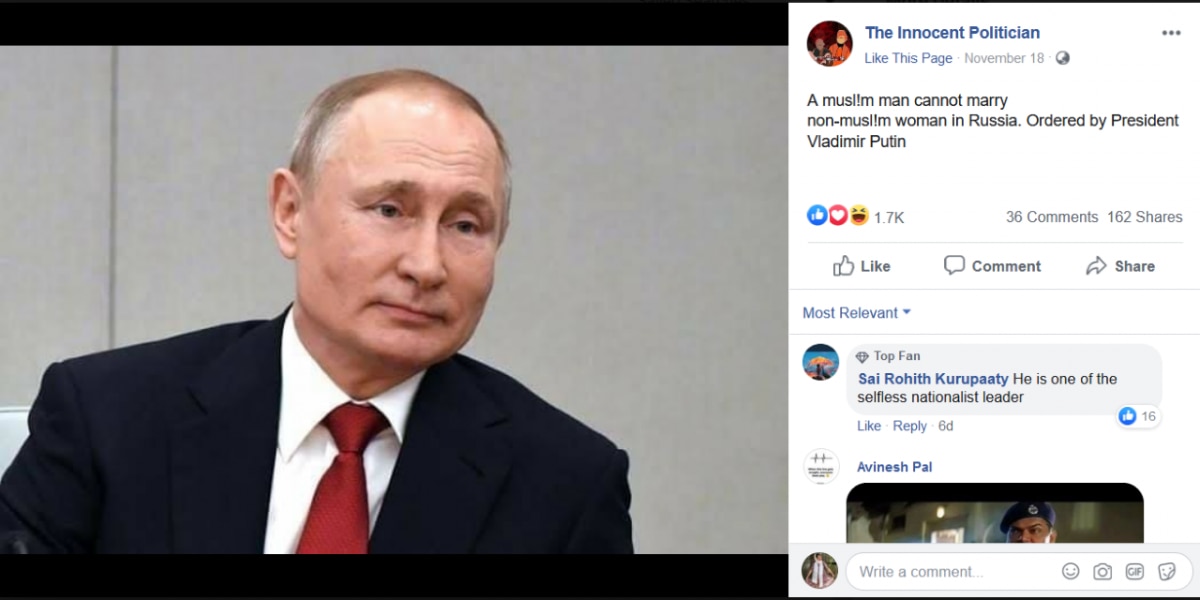Open the sticker picker icon
The image size is (1200, 600).
[x=1166, y=571]
